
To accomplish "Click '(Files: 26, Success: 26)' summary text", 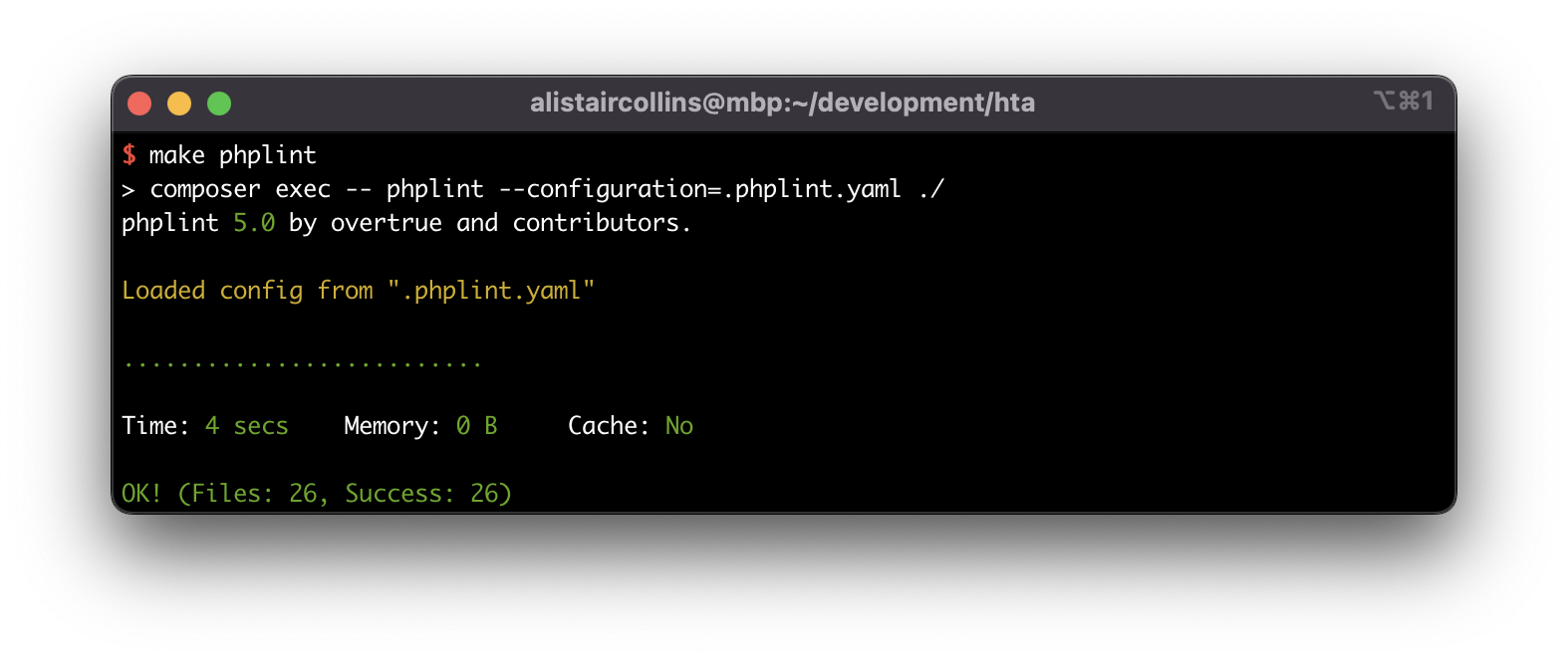I will (345, 494).
